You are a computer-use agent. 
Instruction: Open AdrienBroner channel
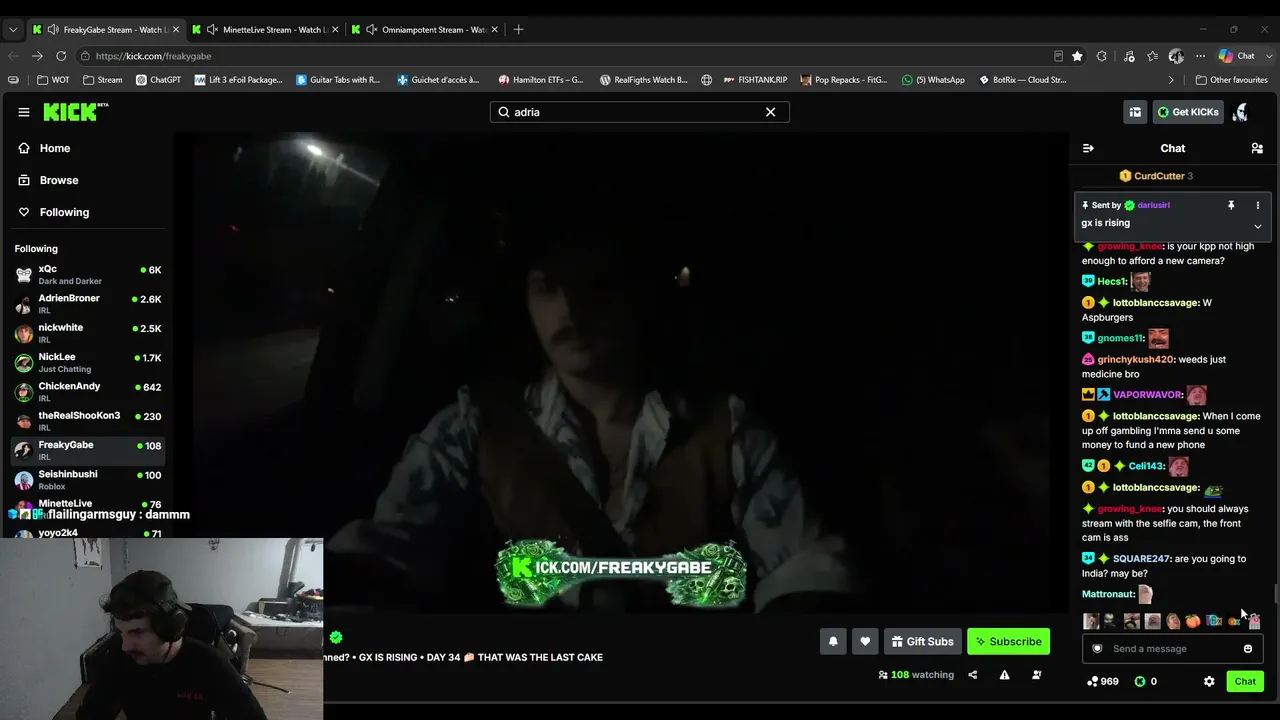coord(88,304)
